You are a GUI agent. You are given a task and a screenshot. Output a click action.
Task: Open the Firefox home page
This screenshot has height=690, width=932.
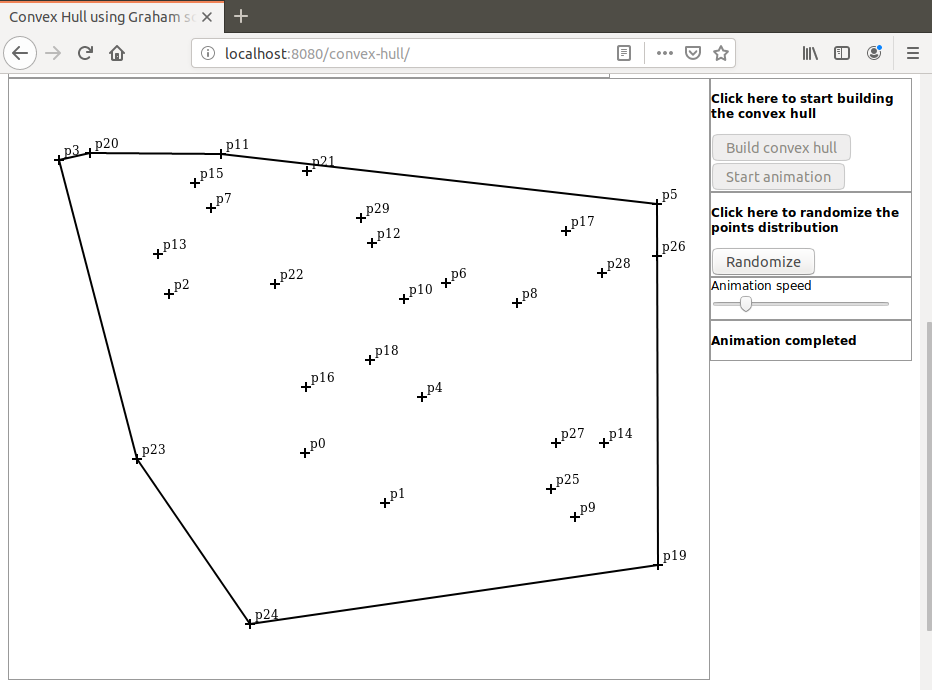[117, 53]
